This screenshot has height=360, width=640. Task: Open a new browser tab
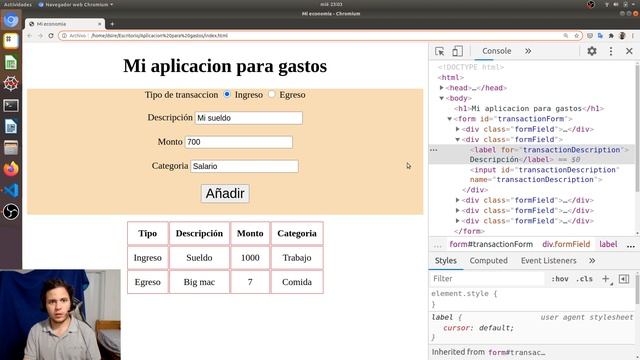tap(112, 24)
